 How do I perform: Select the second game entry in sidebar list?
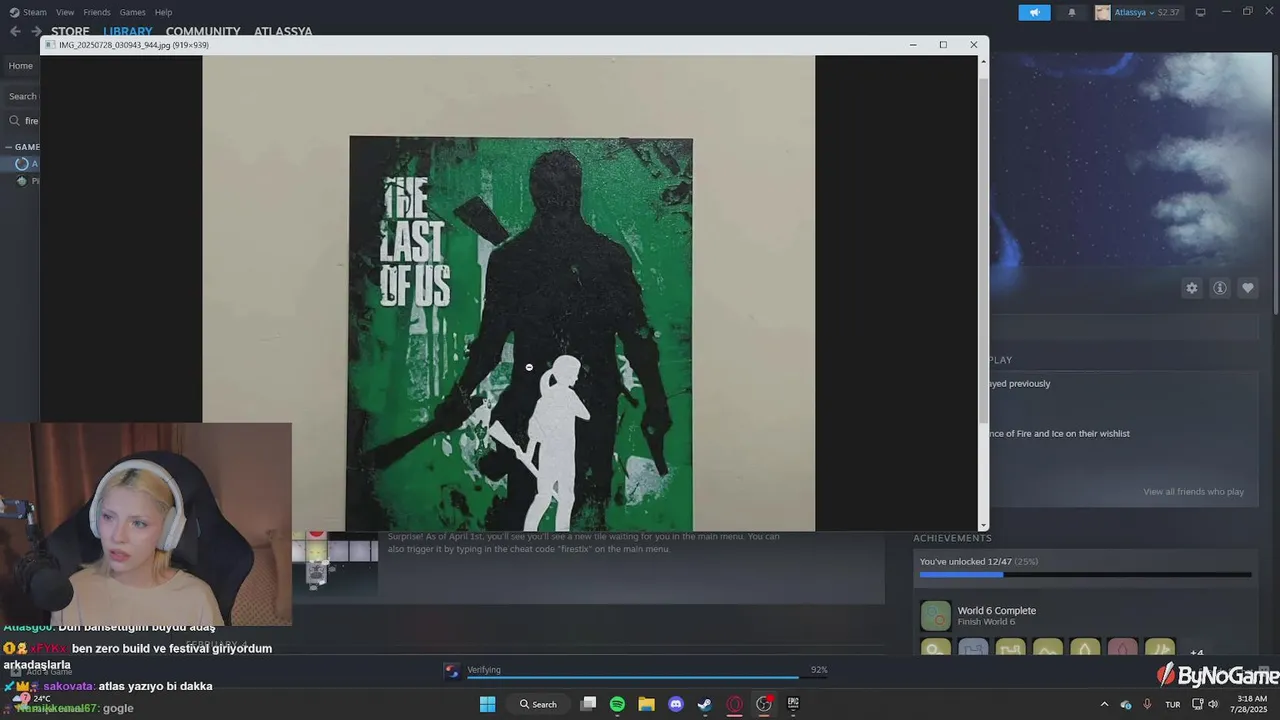28,181
